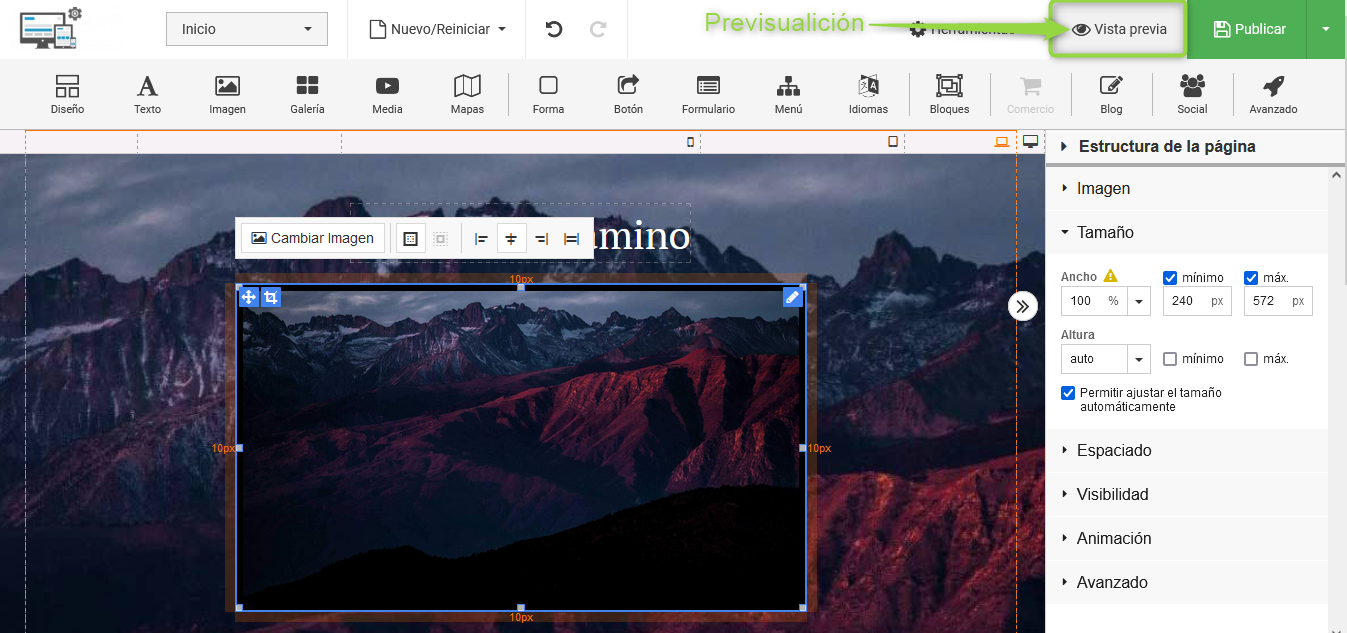Click the pencil edit icon on image
This screenshot has width=1347, height=633.
point(792,297)
